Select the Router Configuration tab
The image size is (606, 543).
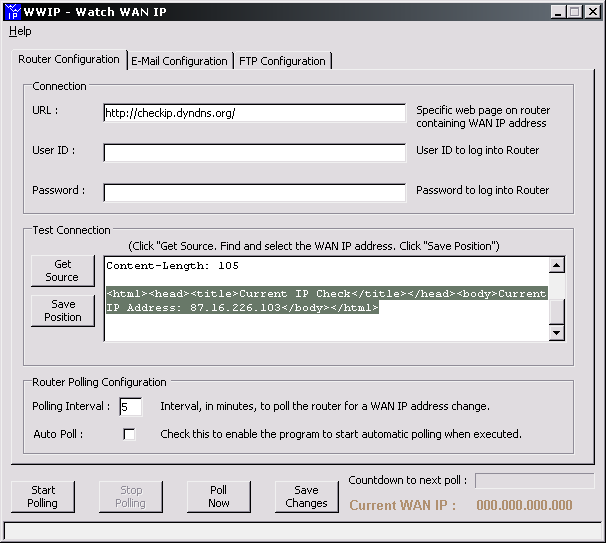(x=69, y=59)
